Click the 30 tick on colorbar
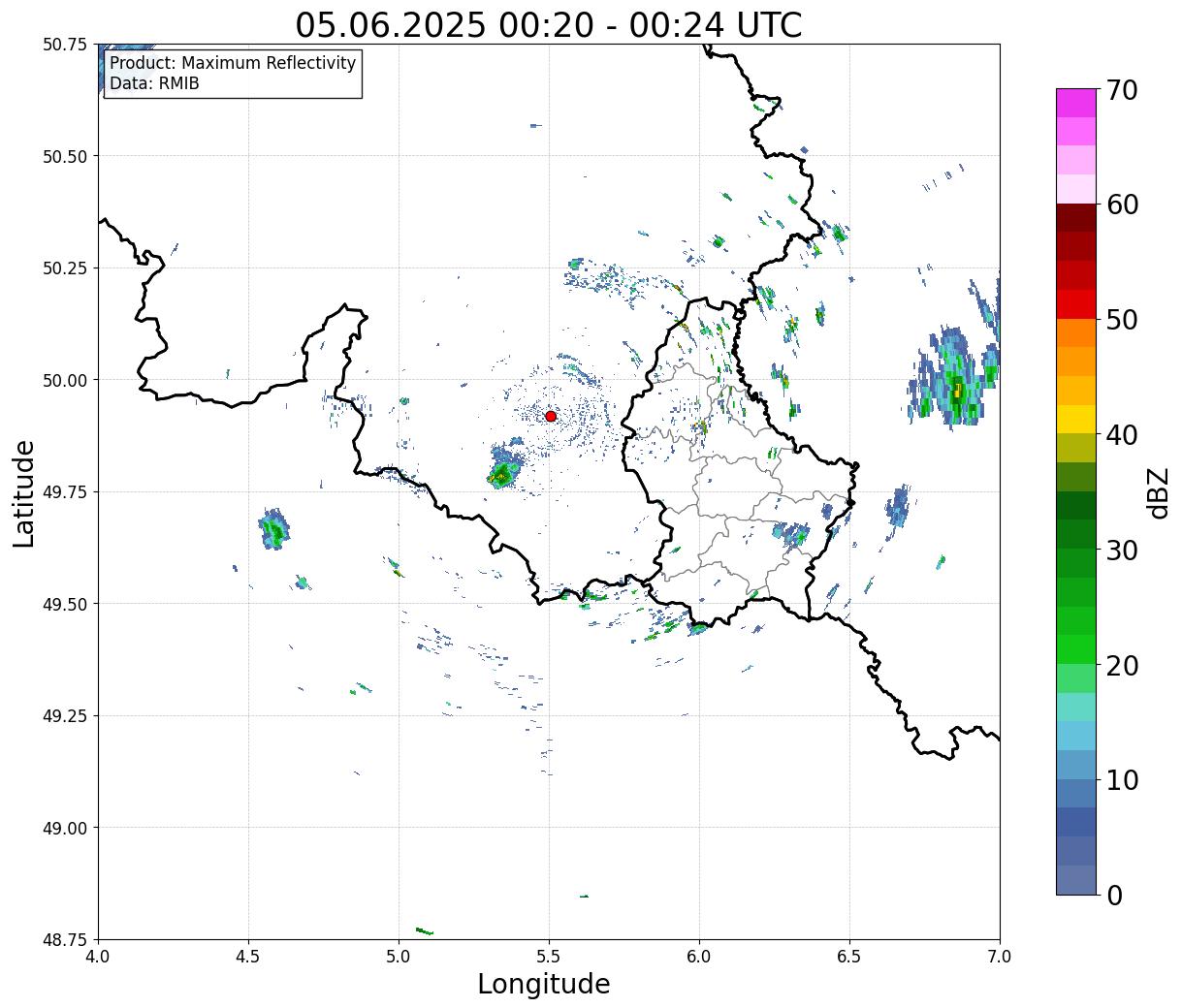Image resolution: width=1182 pixels, height=1008 pixels. [x=1121, y=550]
